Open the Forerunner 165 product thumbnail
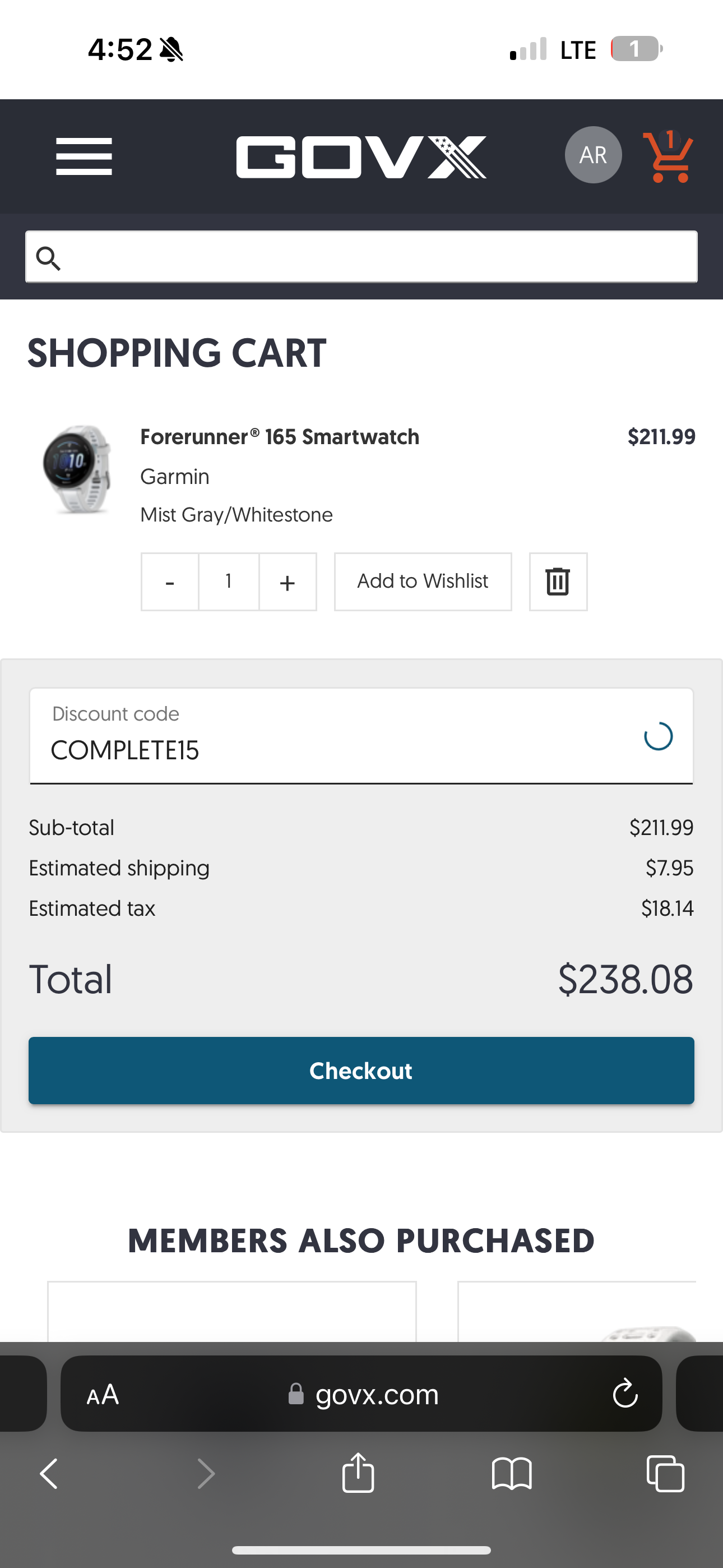Image resolution: width=723 pixels, height=1568 pixels. (80, 472)
